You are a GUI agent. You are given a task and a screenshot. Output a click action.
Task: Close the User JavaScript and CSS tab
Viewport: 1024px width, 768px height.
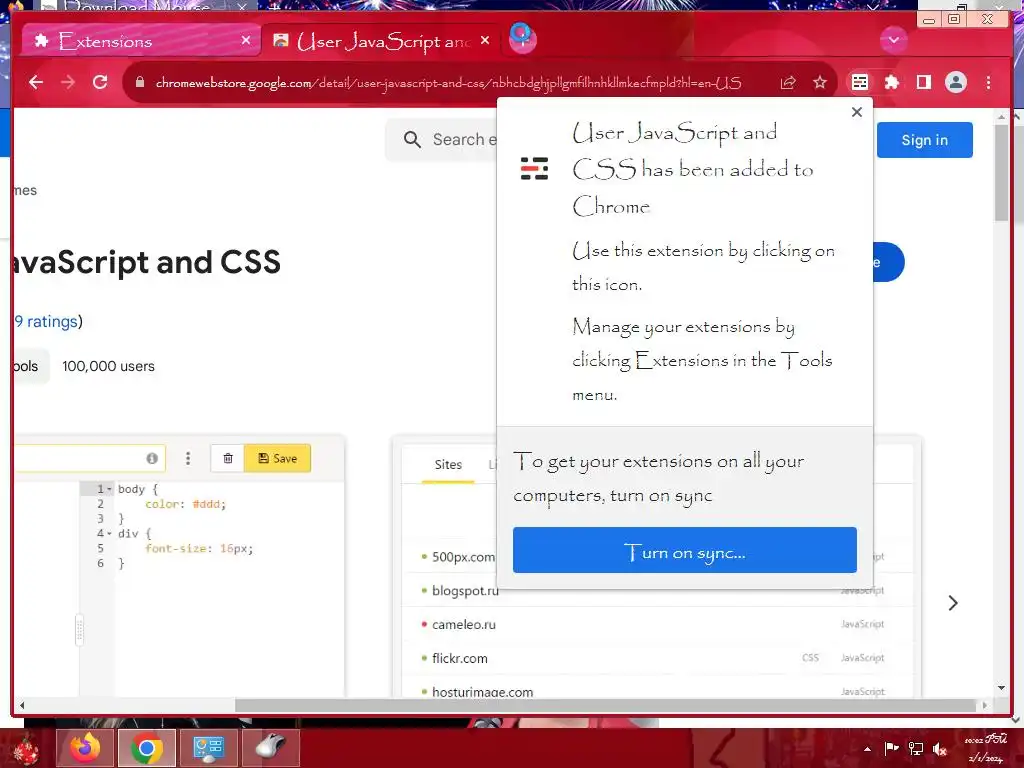[x=485, y=40]
